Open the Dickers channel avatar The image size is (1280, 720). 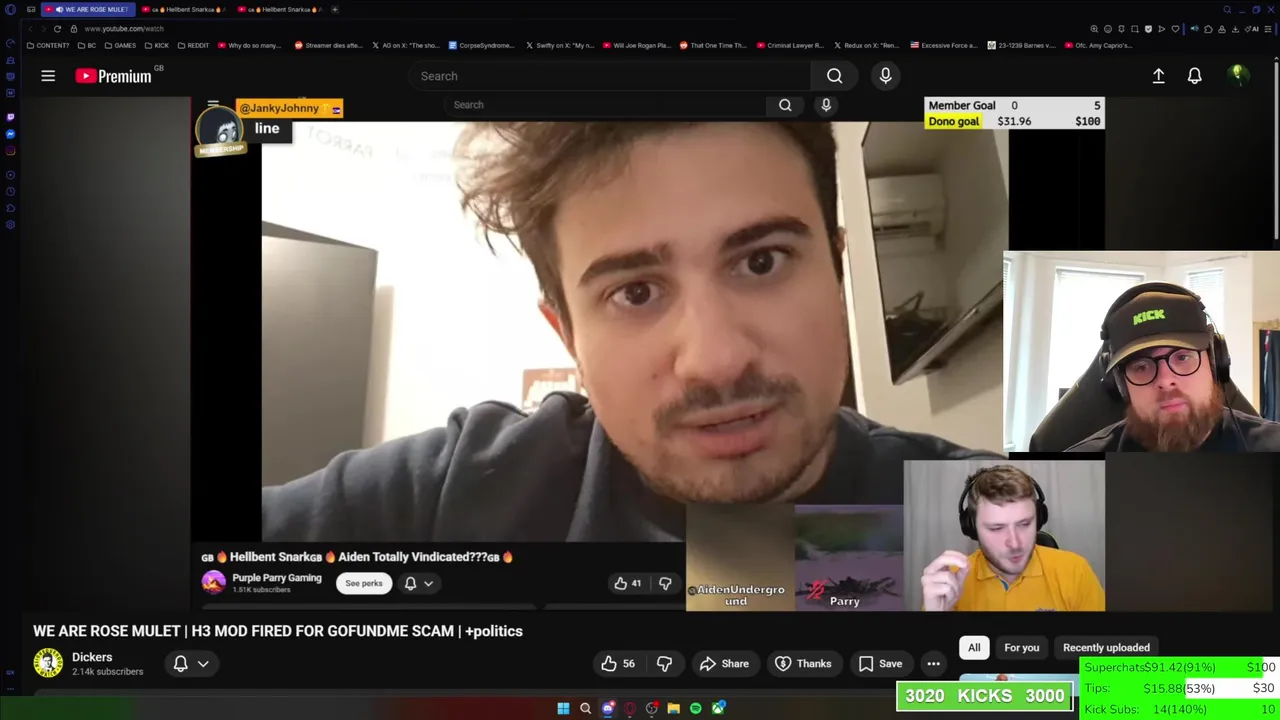pos(48,663)
